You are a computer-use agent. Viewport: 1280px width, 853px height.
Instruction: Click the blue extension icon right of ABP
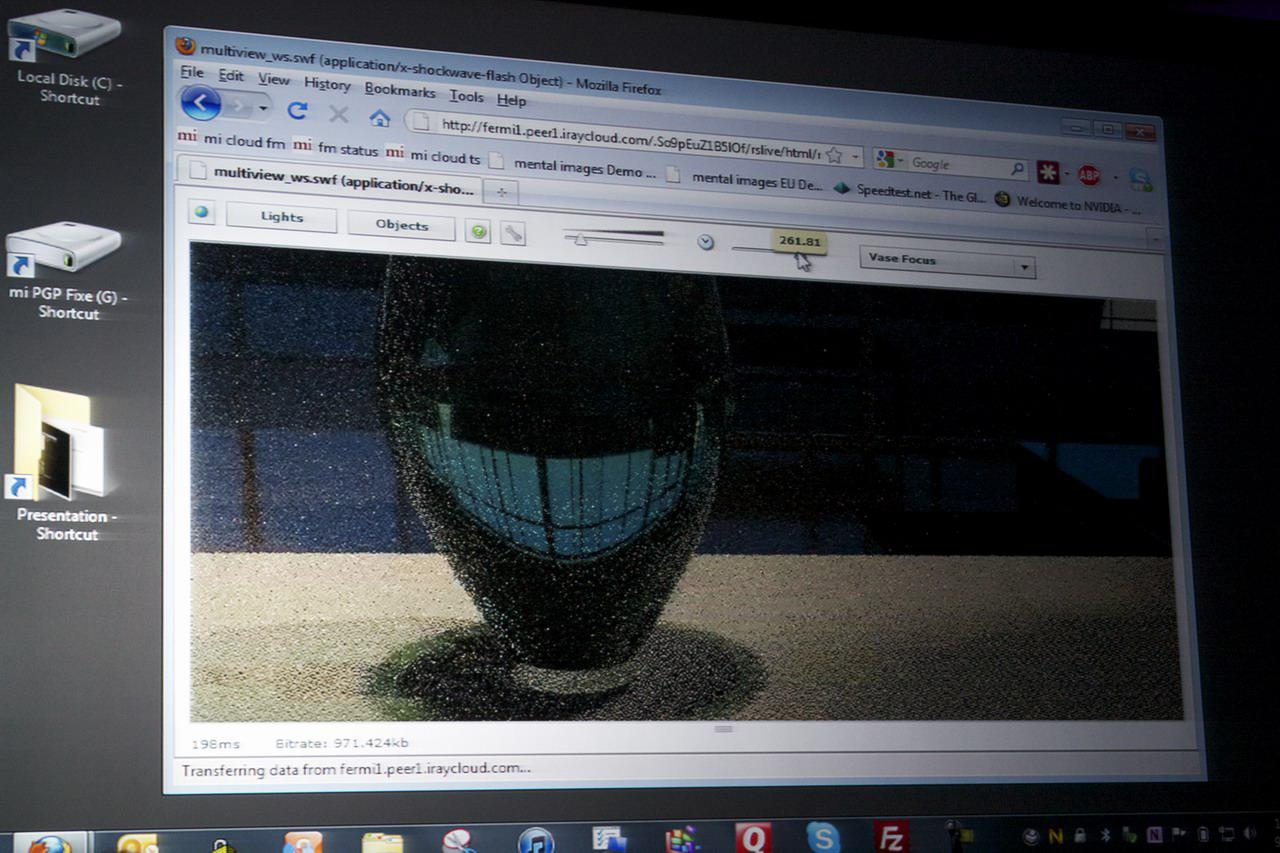(1140, 179)
